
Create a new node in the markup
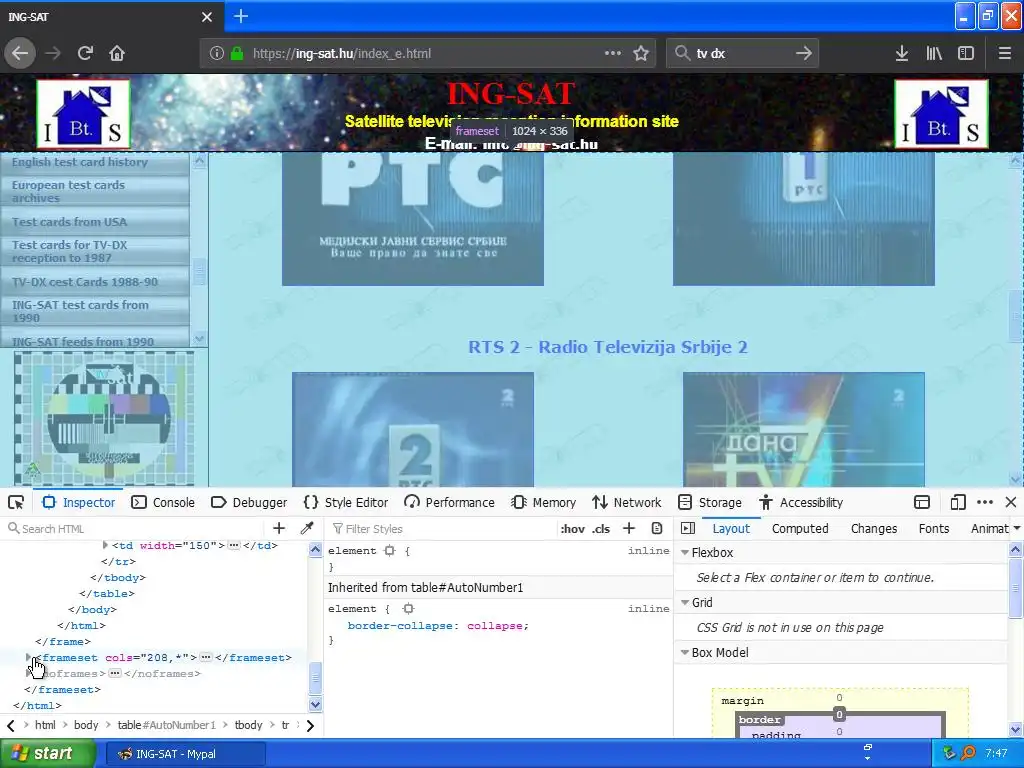click(279, 528)
